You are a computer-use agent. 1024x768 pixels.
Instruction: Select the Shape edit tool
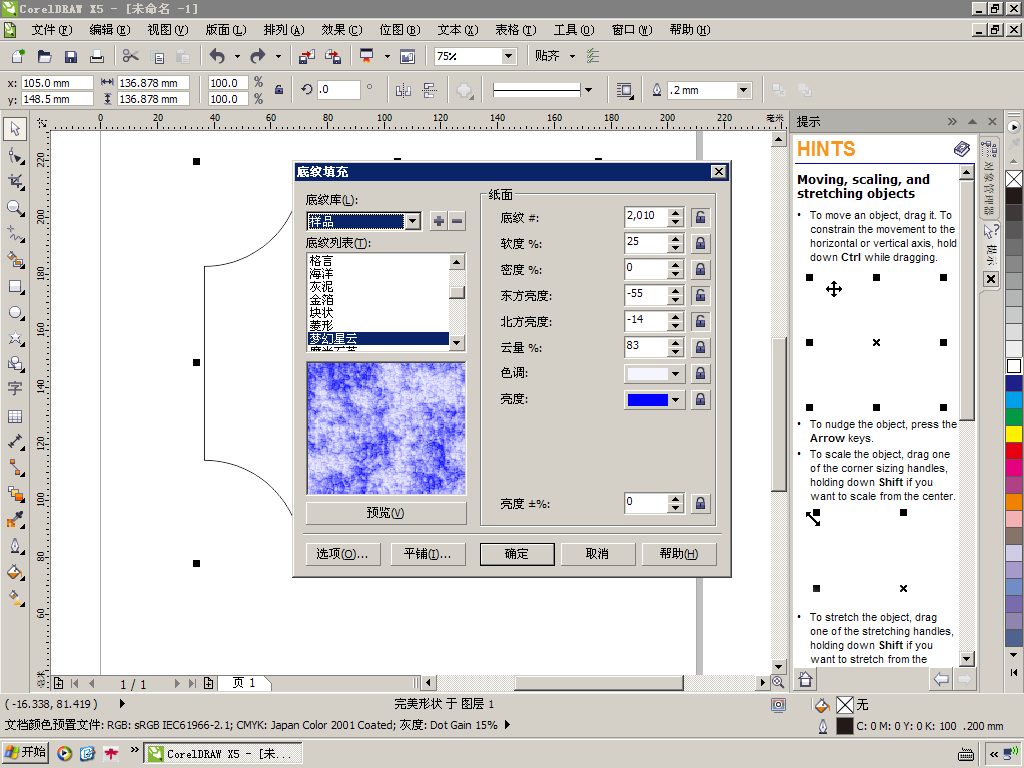(16, 156)
